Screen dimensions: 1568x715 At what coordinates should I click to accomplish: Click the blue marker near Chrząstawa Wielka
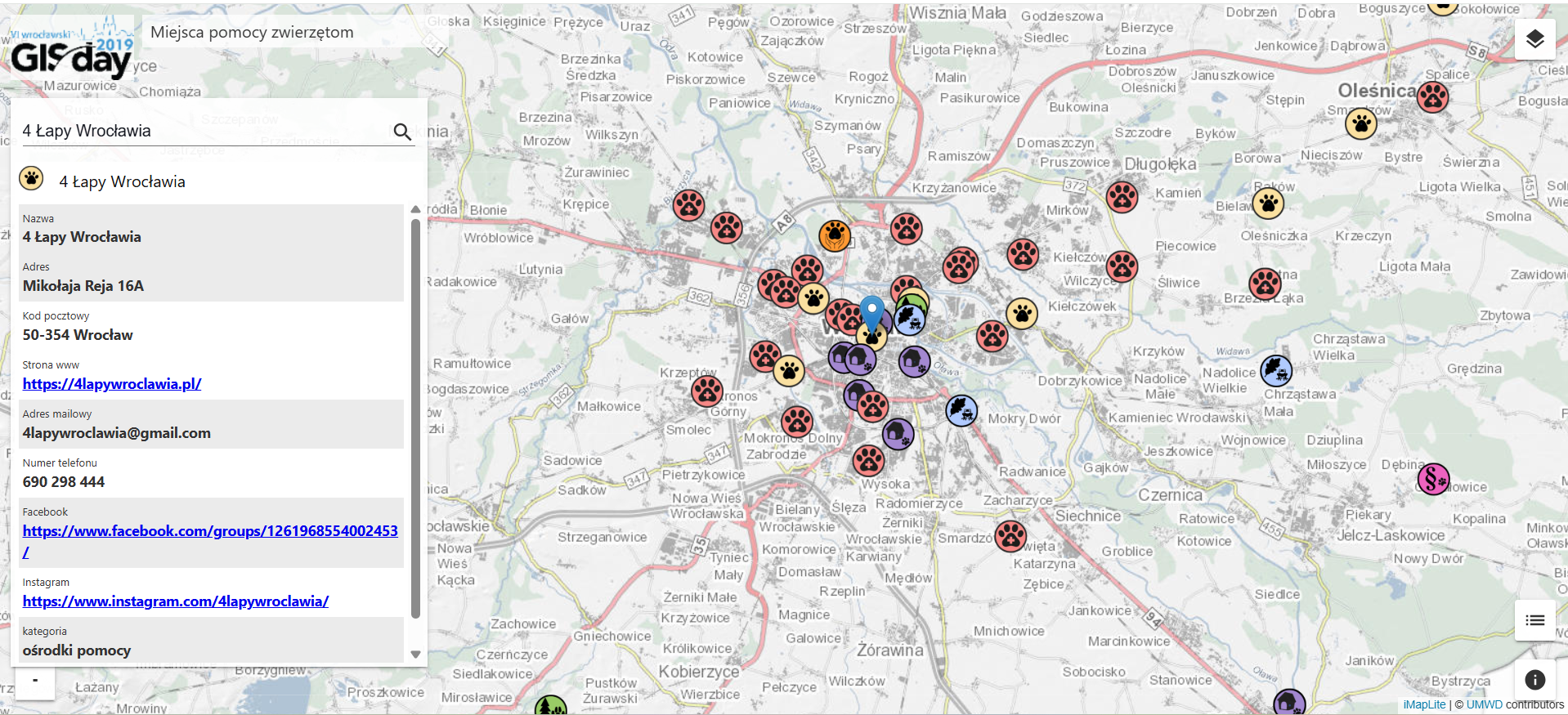(x=1275, y=371)
